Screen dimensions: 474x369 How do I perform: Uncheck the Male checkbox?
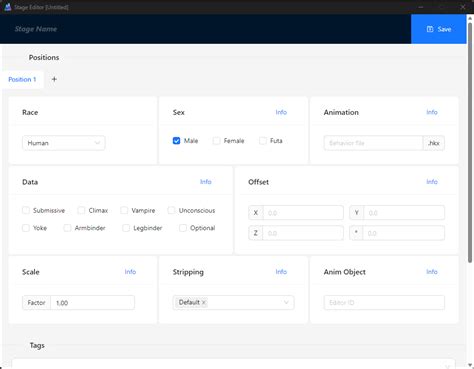[x=176, y=141]
